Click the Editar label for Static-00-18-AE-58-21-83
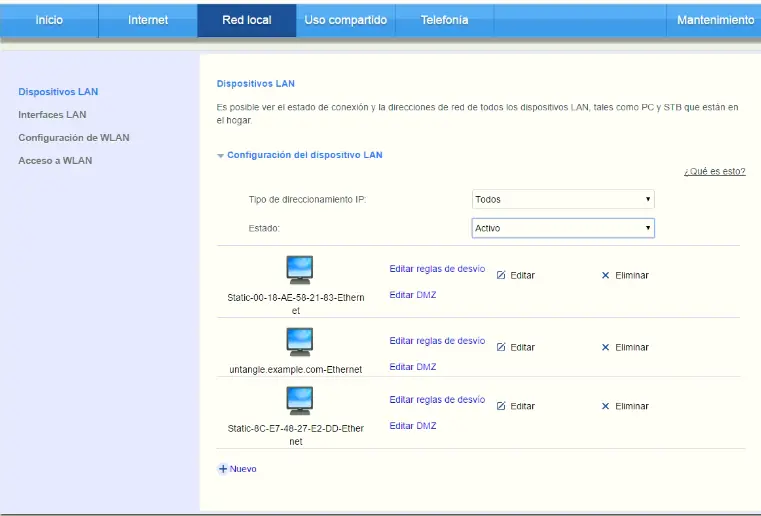The height and width of the screenshot is (516, 761). click(x=523, y=275)
